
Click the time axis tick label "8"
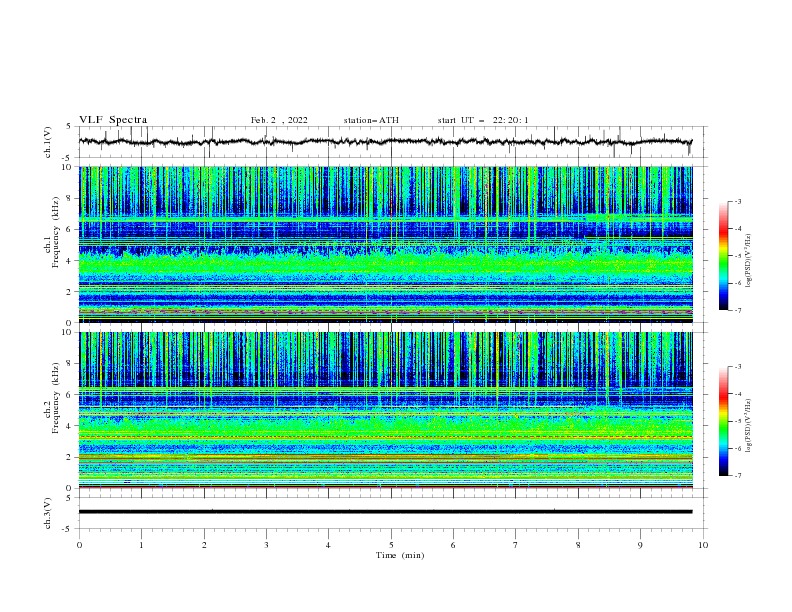coord(578,545)
